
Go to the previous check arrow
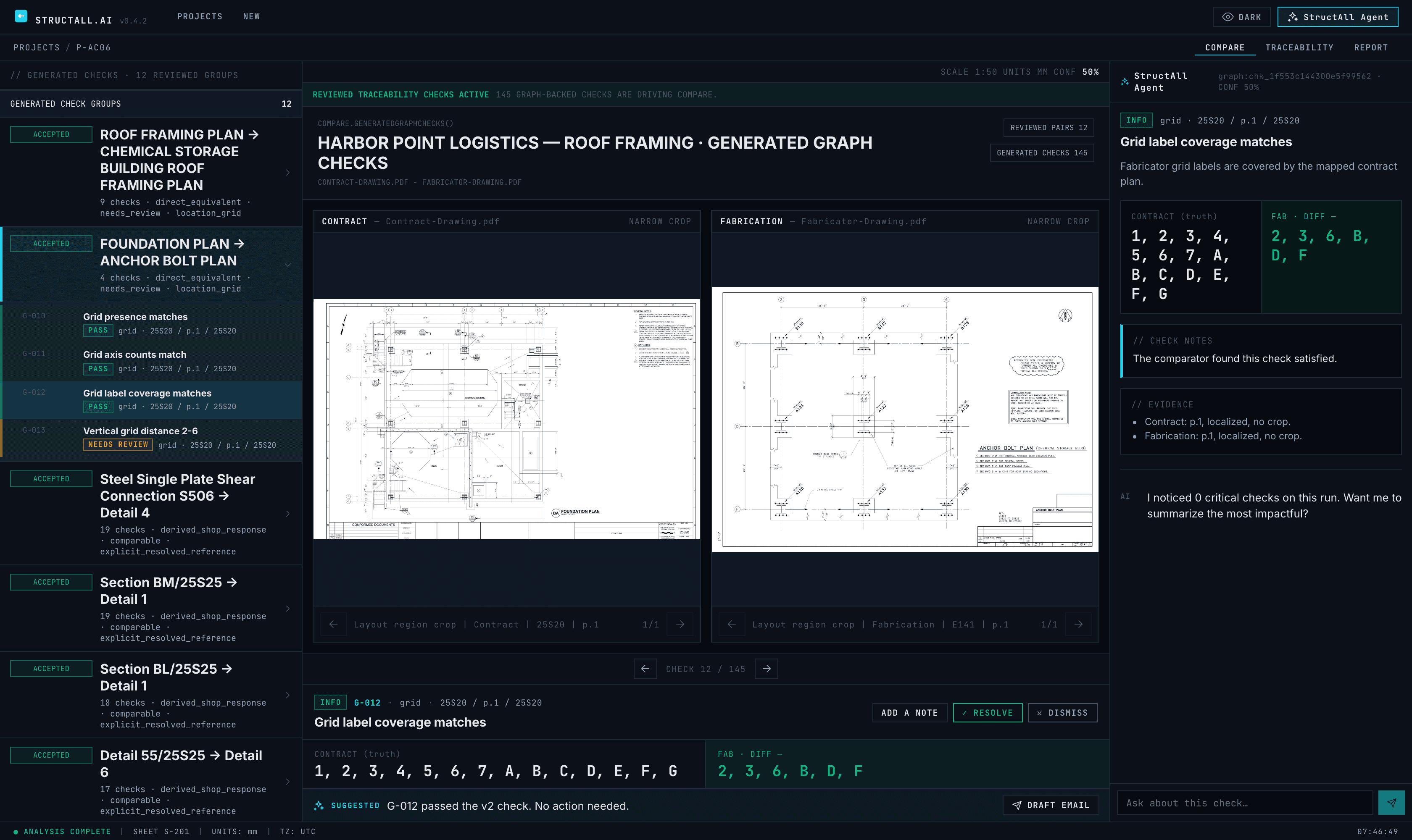click(x=645, y=669)
